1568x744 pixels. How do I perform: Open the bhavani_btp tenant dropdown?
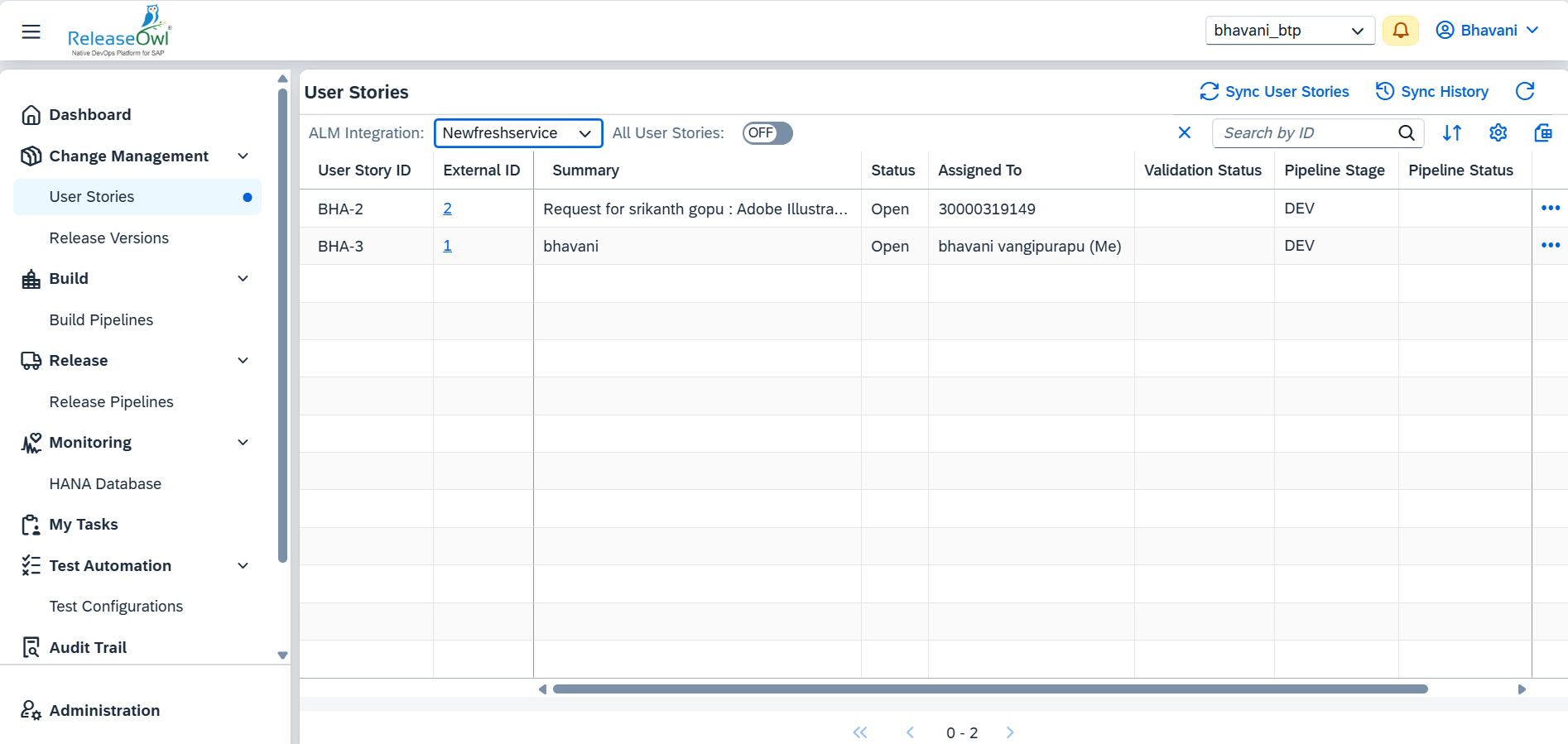(1289, 31)
